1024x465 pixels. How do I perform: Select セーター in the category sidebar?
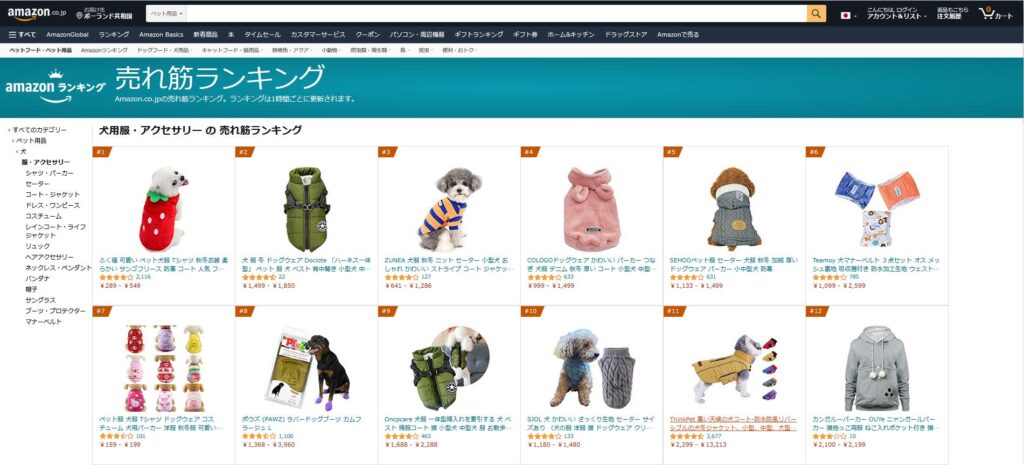pyautogui.click(x=37, y=184)
